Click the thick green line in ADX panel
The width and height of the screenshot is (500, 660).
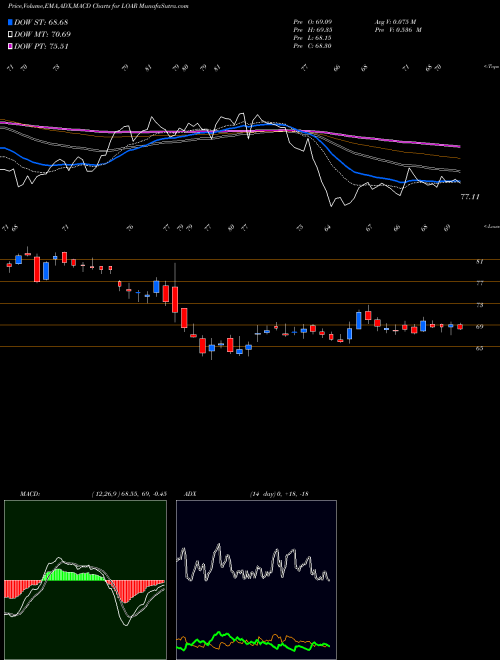click(253, 642)
